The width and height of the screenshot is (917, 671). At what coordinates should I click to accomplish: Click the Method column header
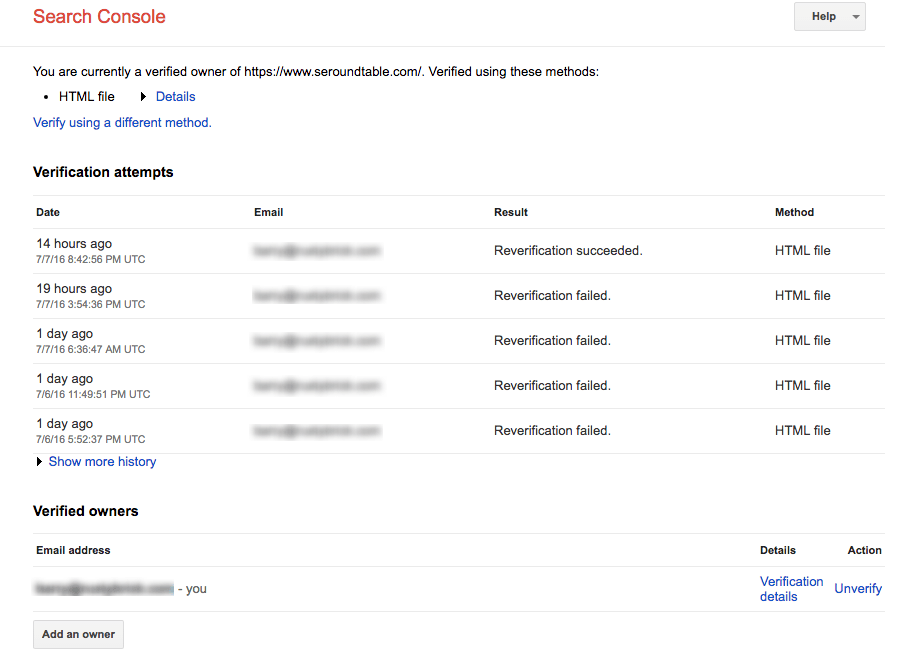pos(794,212)
